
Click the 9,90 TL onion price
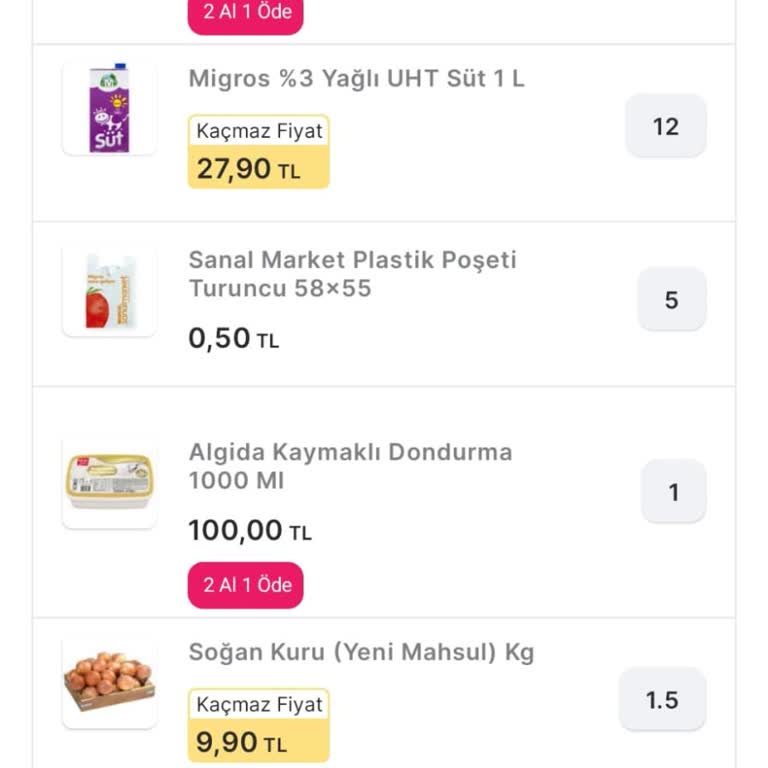click(x=241, y=742)
